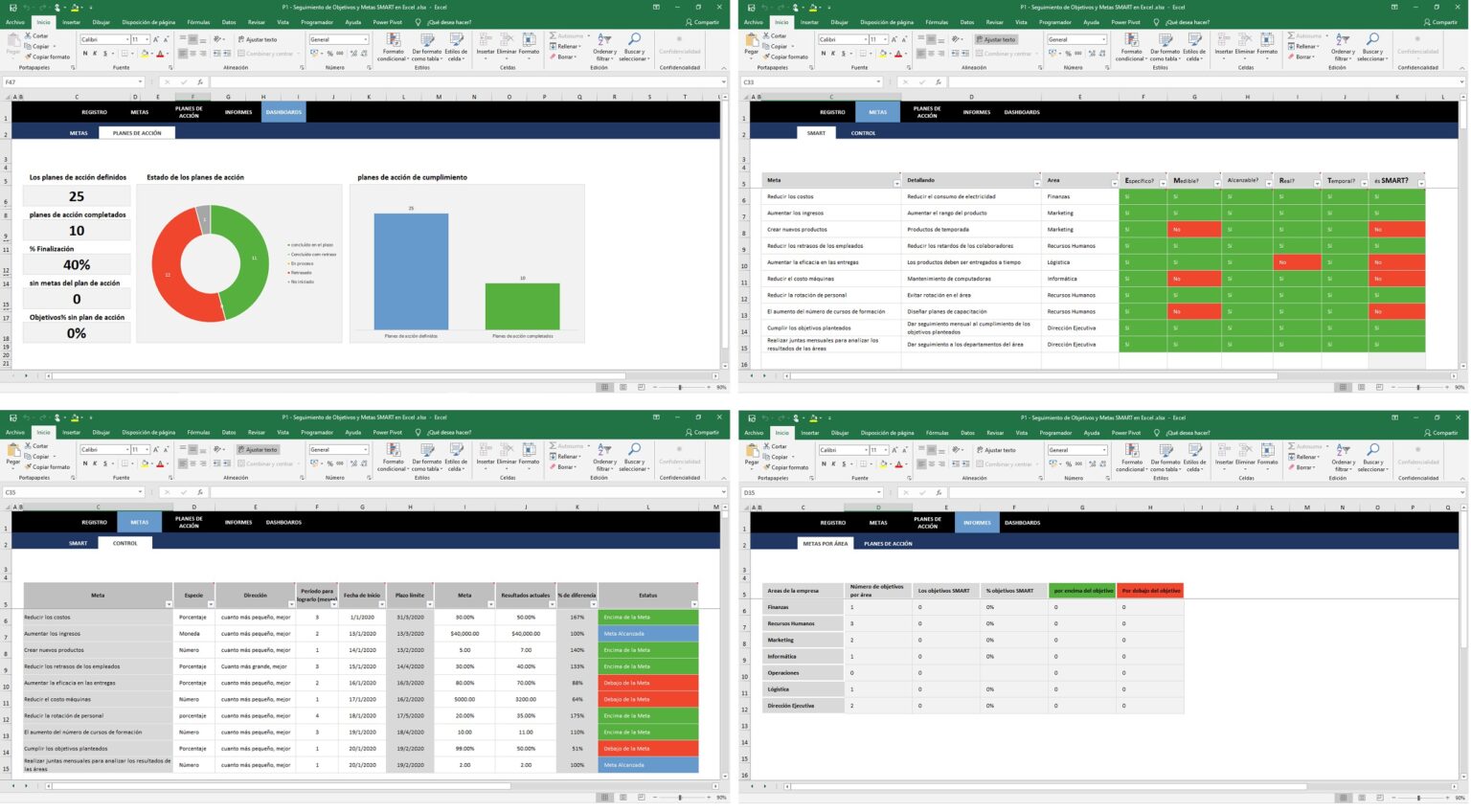Open the Meta column filter in the top-right SMART table
This screenshot has width=1471, height=812.
tap(896, 183)
